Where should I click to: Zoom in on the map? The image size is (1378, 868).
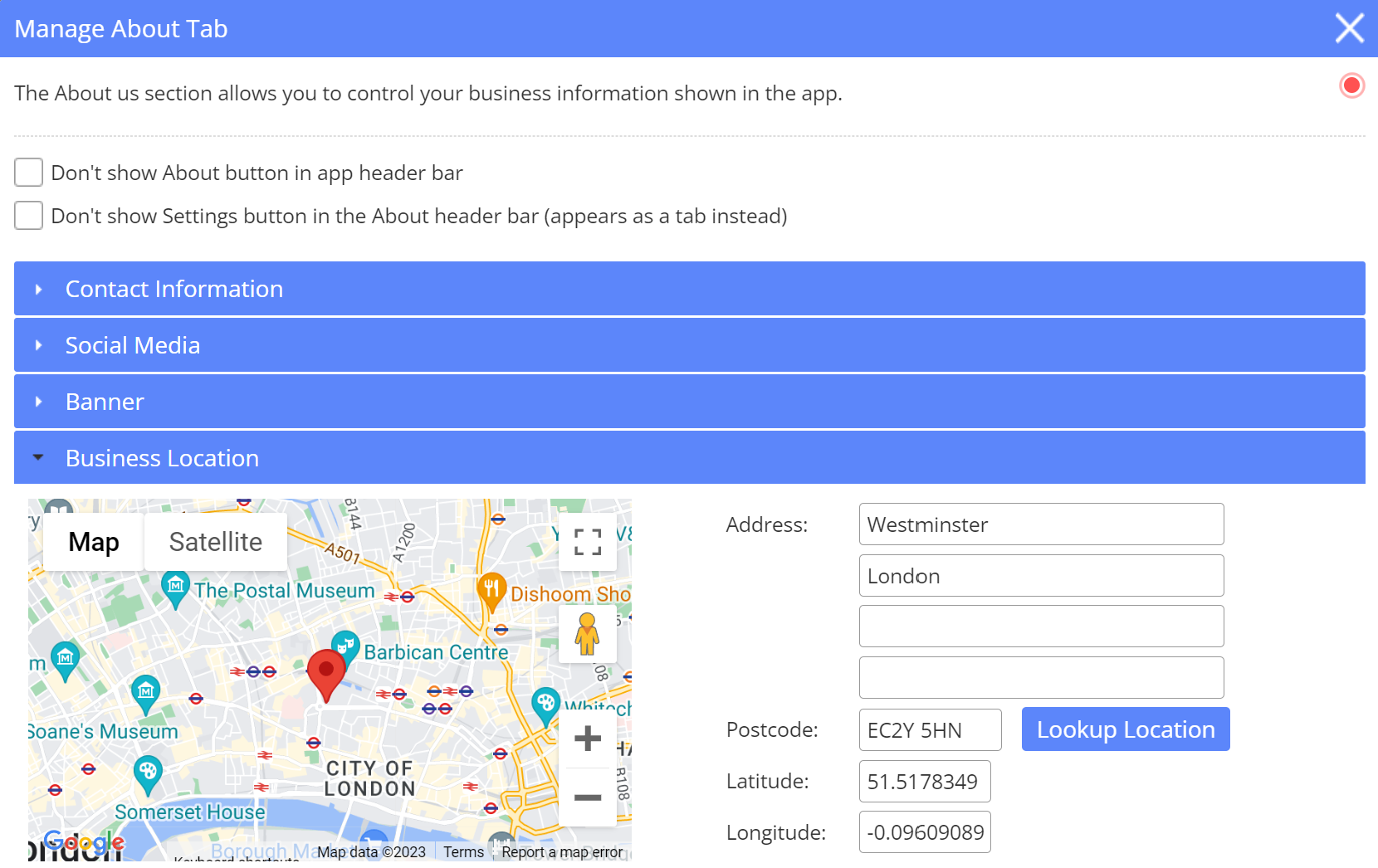588,738
